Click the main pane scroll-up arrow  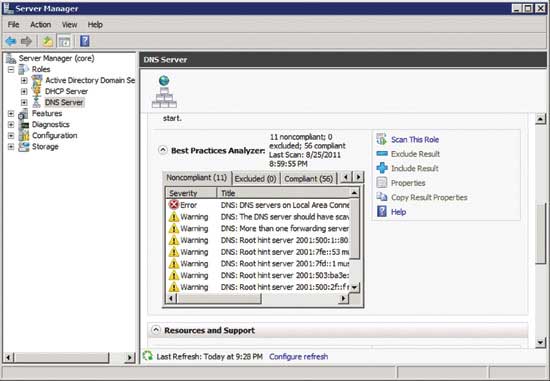[541, 119]
